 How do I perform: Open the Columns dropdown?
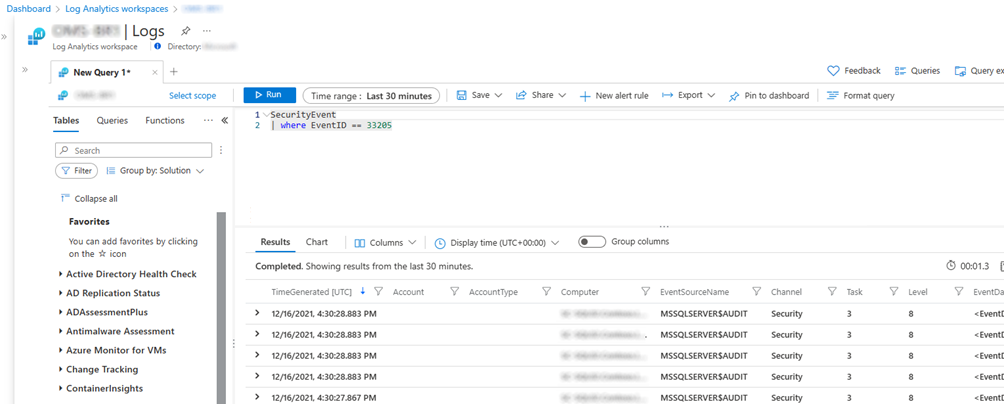point(385,243)
